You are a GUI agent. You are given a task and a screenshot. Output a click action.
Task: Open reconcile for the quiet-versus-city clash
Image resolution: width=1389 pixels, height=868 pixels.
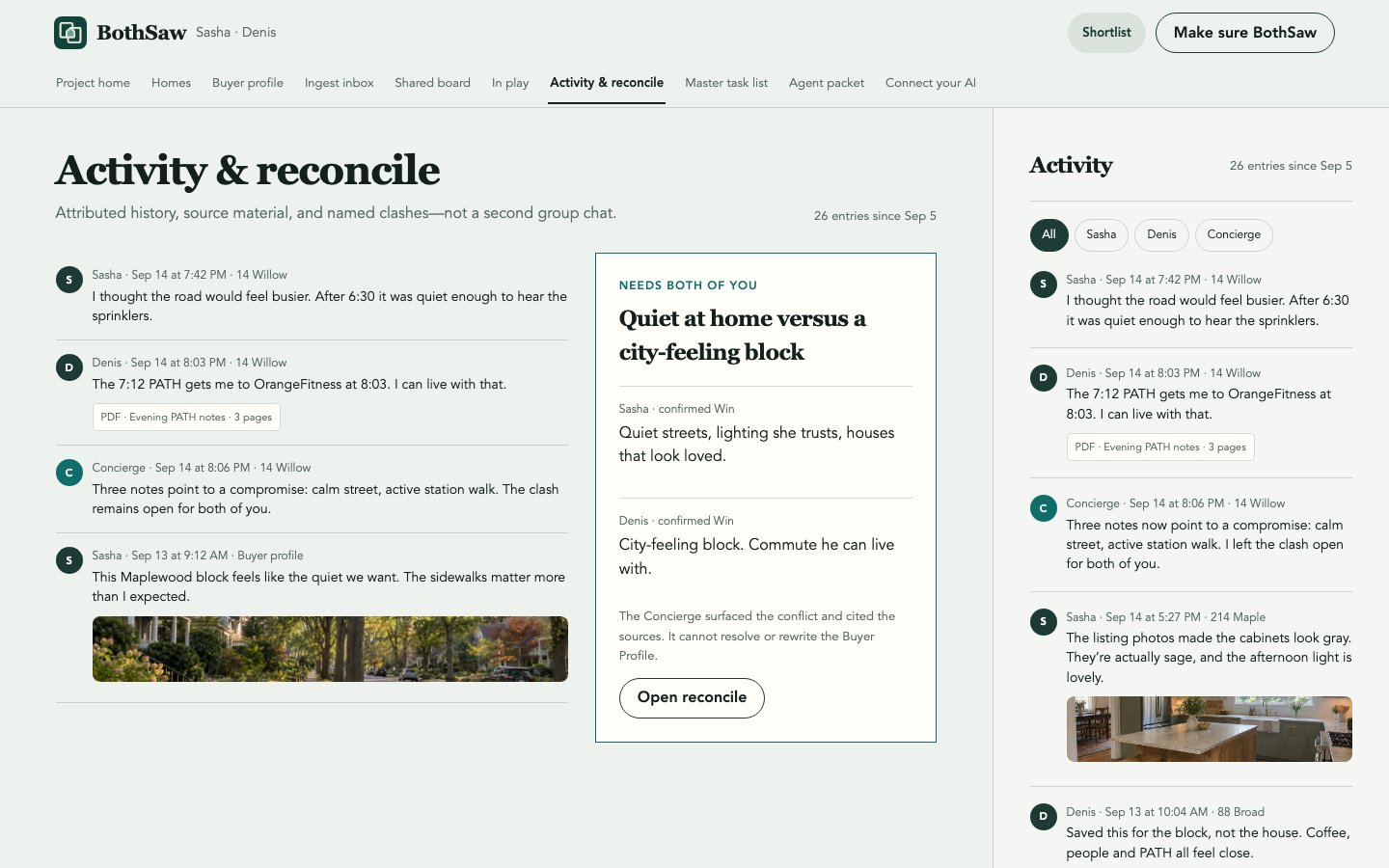pos(692,698)
